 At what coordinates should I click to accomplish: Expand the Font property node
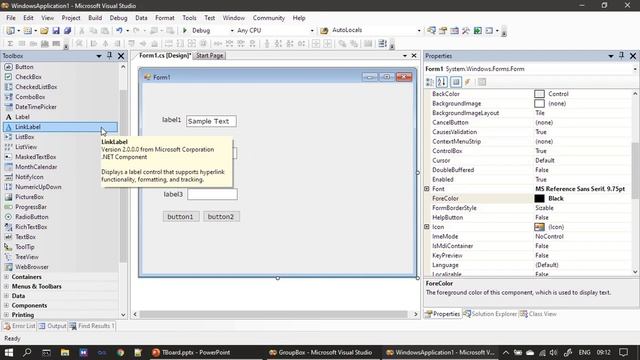click(427, 189)
